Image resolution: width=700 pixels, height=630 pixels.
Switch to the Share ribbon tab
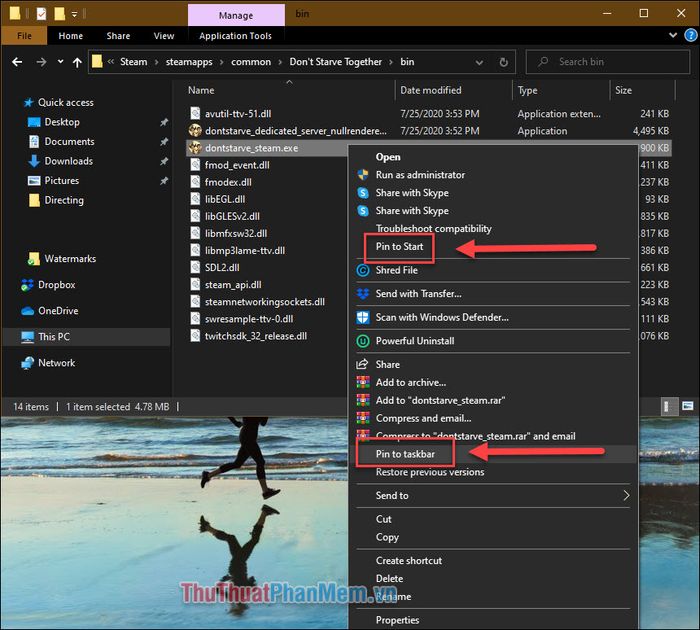(118, 36)
